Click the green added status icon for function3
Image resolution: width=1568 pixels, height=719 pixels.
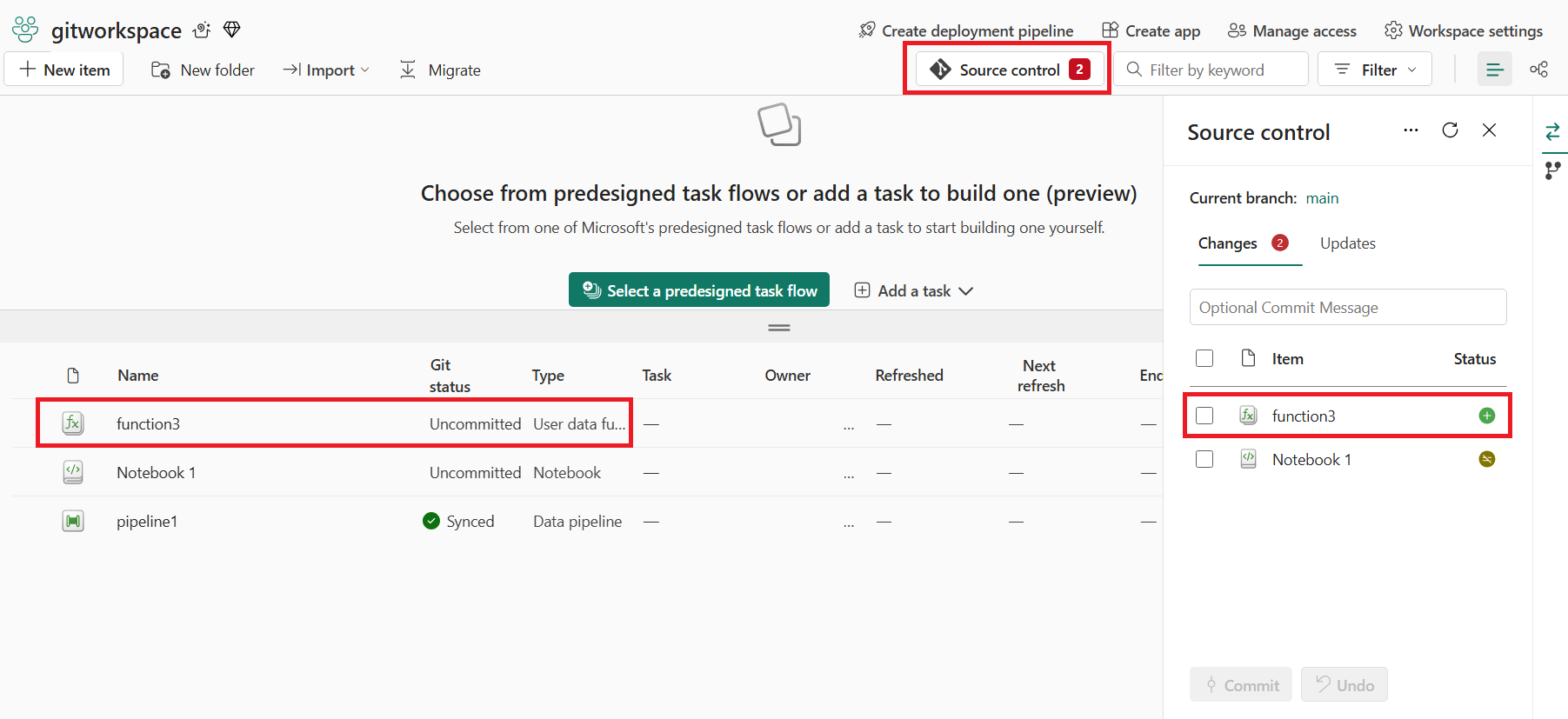(x=1487, y=416)
